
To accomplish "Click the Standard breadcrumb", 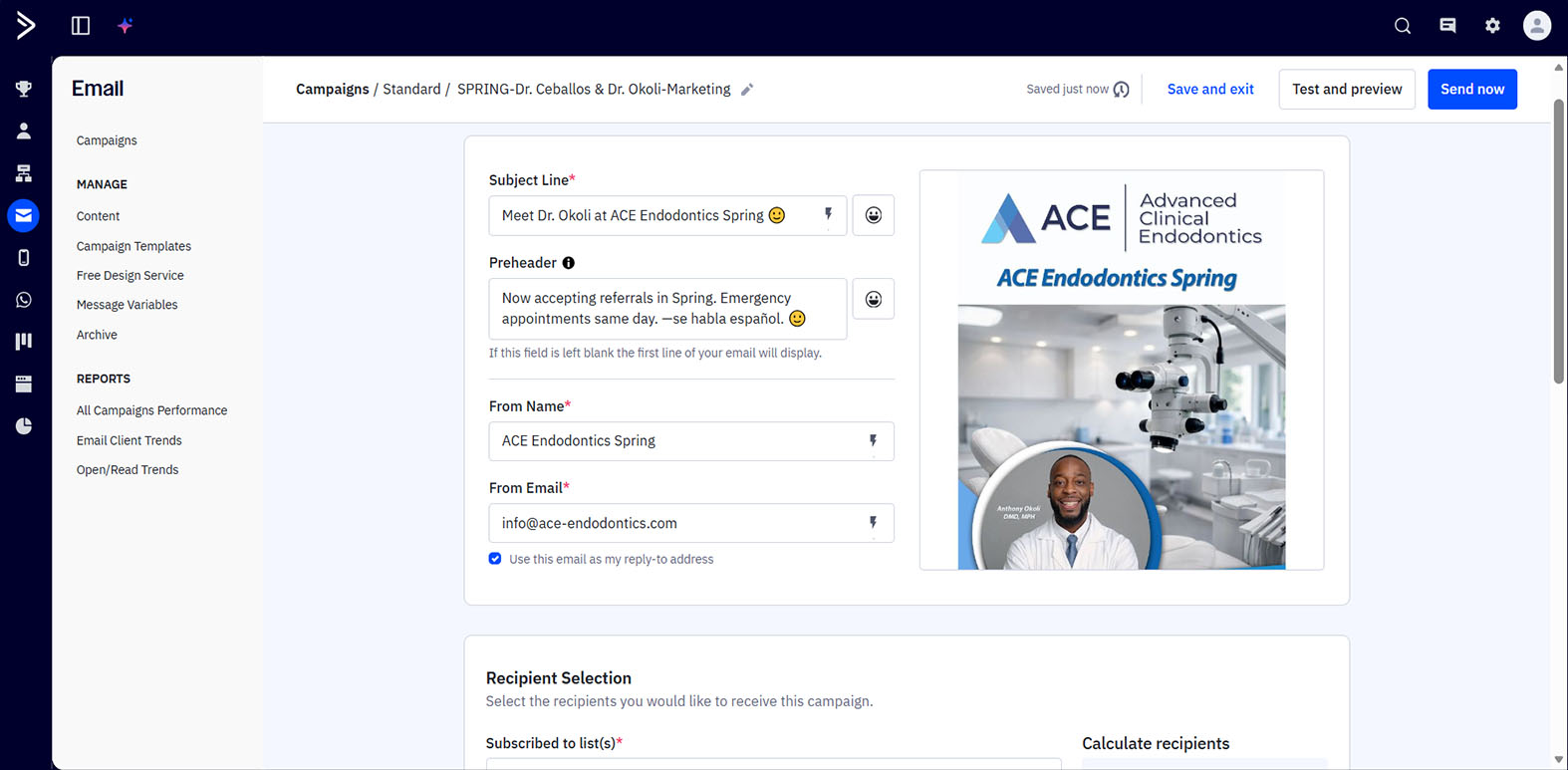I will click(x=411, y=90).
